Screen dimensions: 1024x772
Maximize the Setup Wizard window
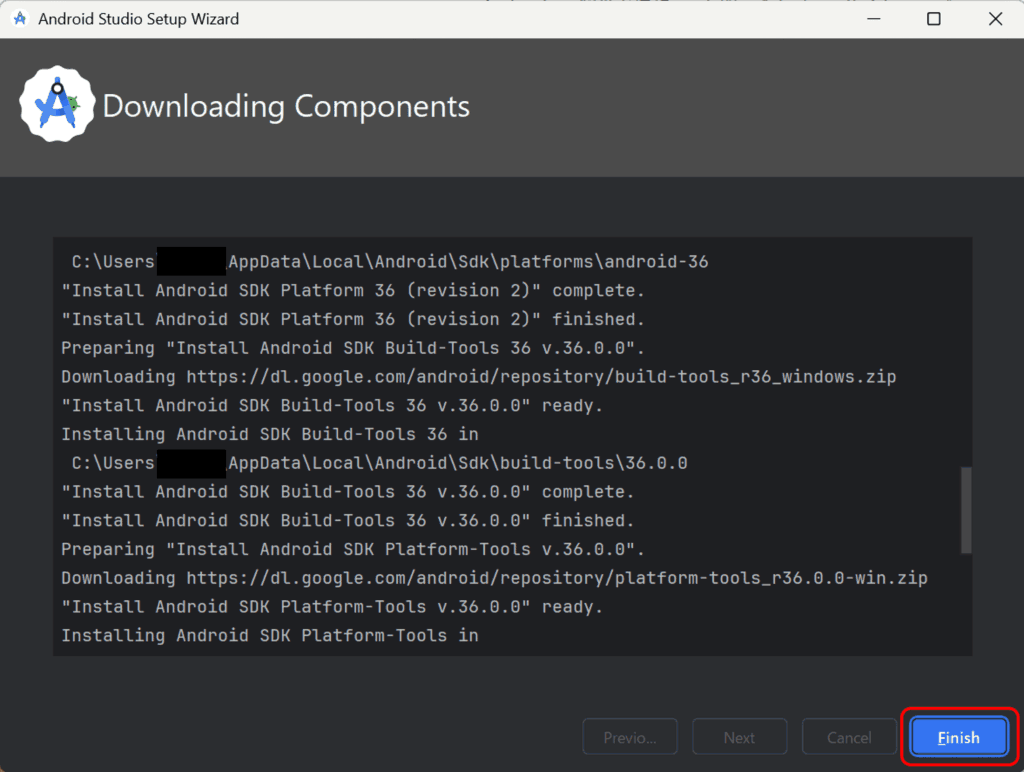point(934,18)
